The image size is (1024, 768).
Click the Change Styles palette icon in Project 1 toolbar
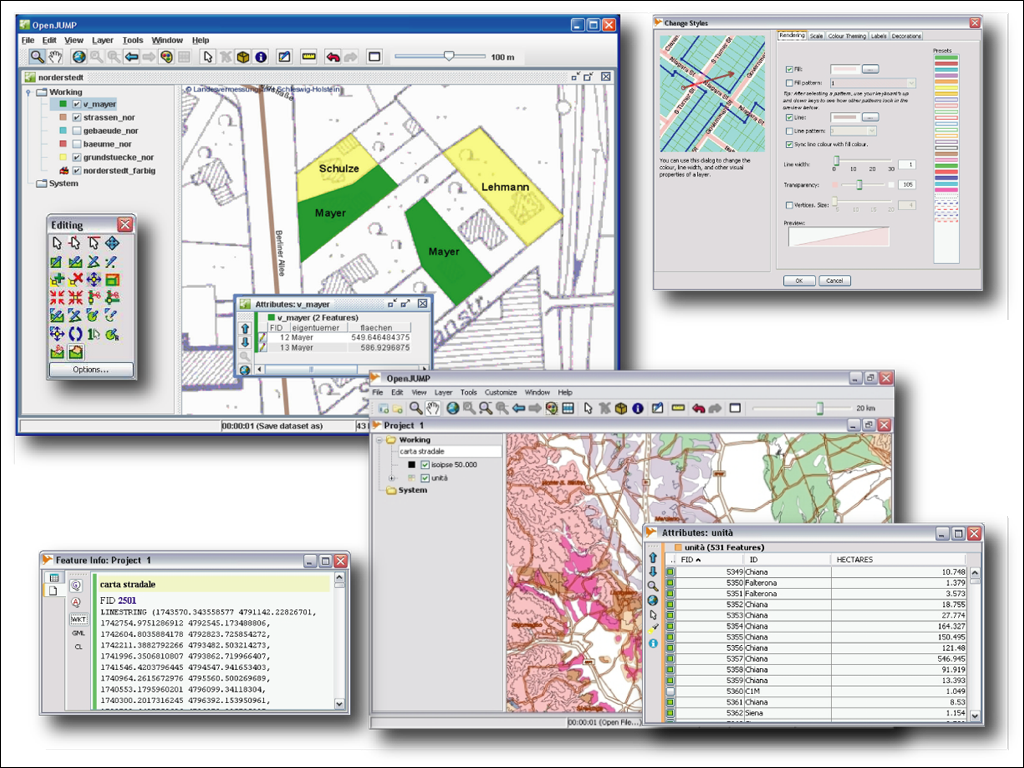(x=552, y=408)
